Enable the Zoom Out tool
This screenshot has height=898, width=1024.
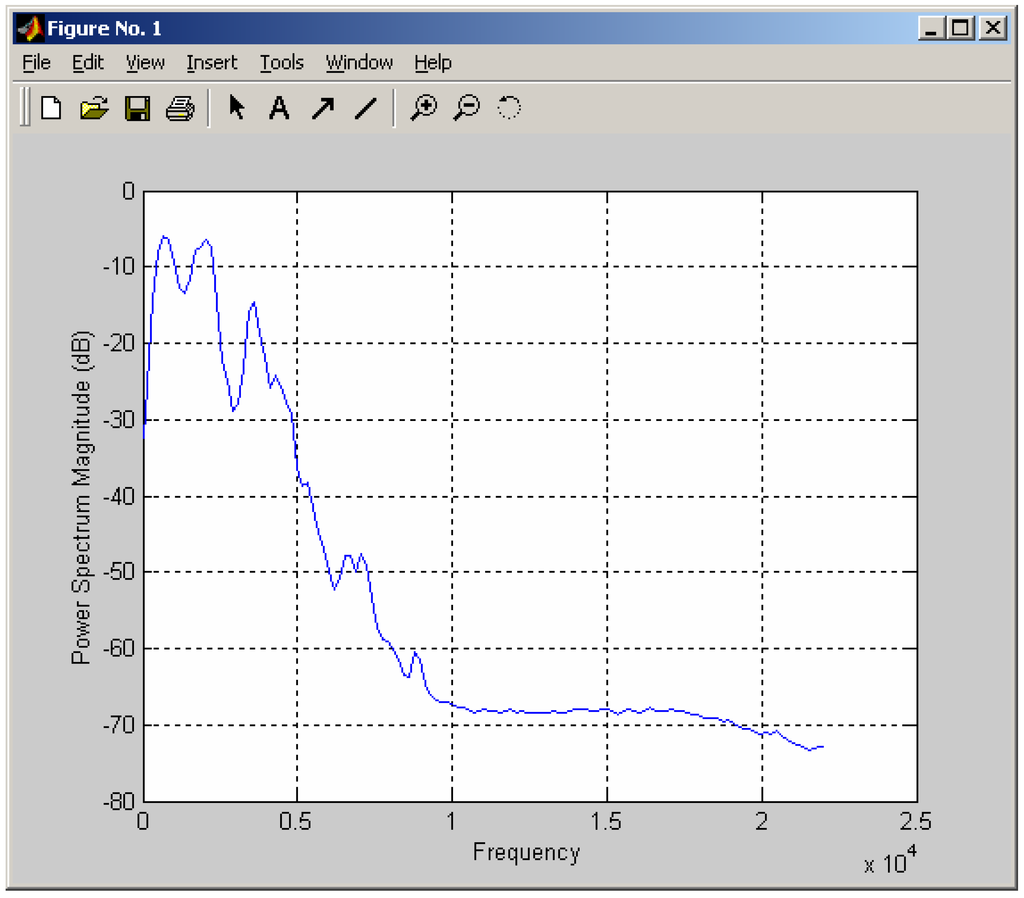[466, 108]
